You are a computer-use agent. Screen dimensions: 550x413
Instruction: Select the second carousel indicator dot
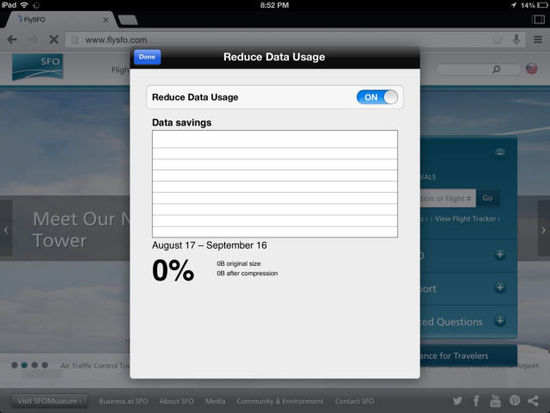click(x=24, y=365)
